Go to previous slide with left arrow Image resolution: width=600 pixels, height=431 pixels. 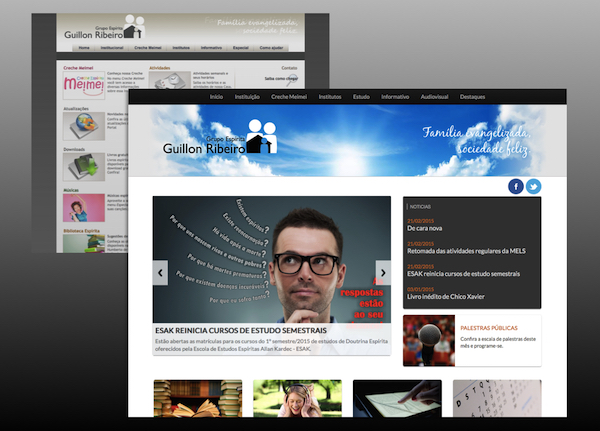click(160, 272)
